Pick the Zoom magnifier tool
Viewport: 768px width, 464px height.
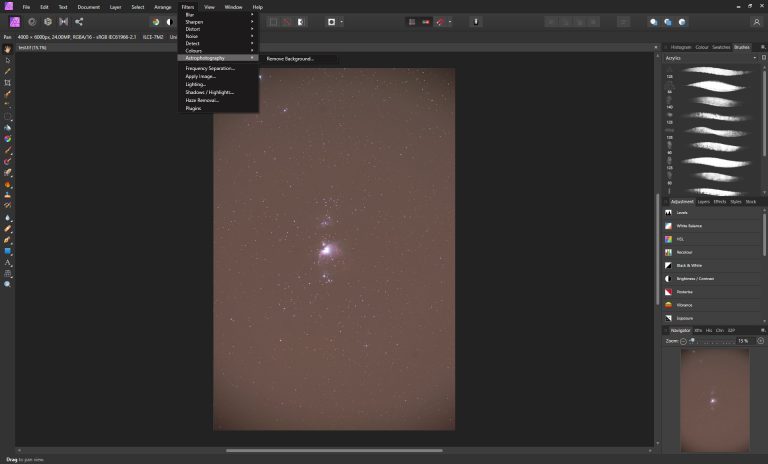coord(7,284)
